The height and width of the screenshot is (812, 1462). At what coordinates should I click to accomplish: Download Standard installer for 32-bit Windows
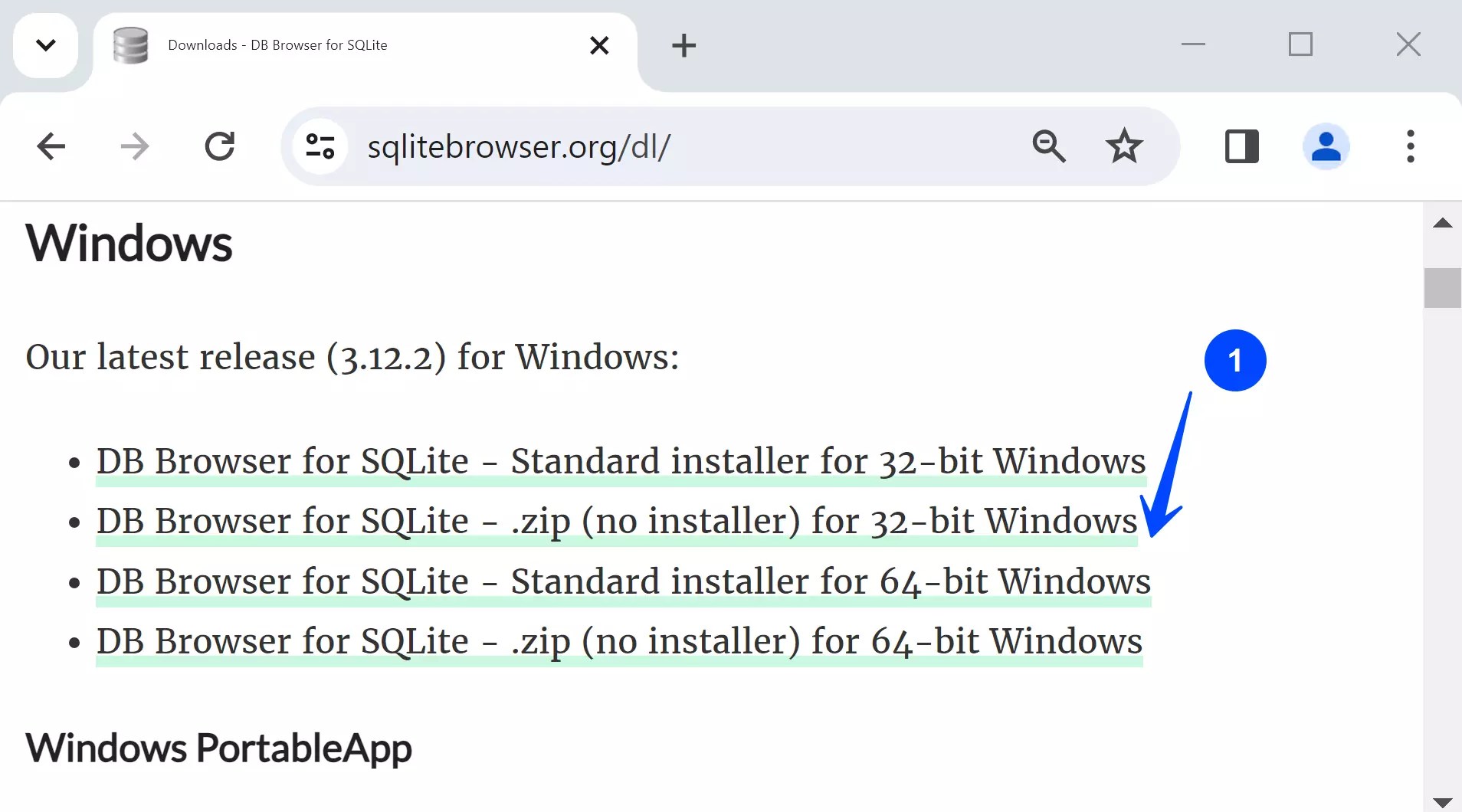coord(621,461)
